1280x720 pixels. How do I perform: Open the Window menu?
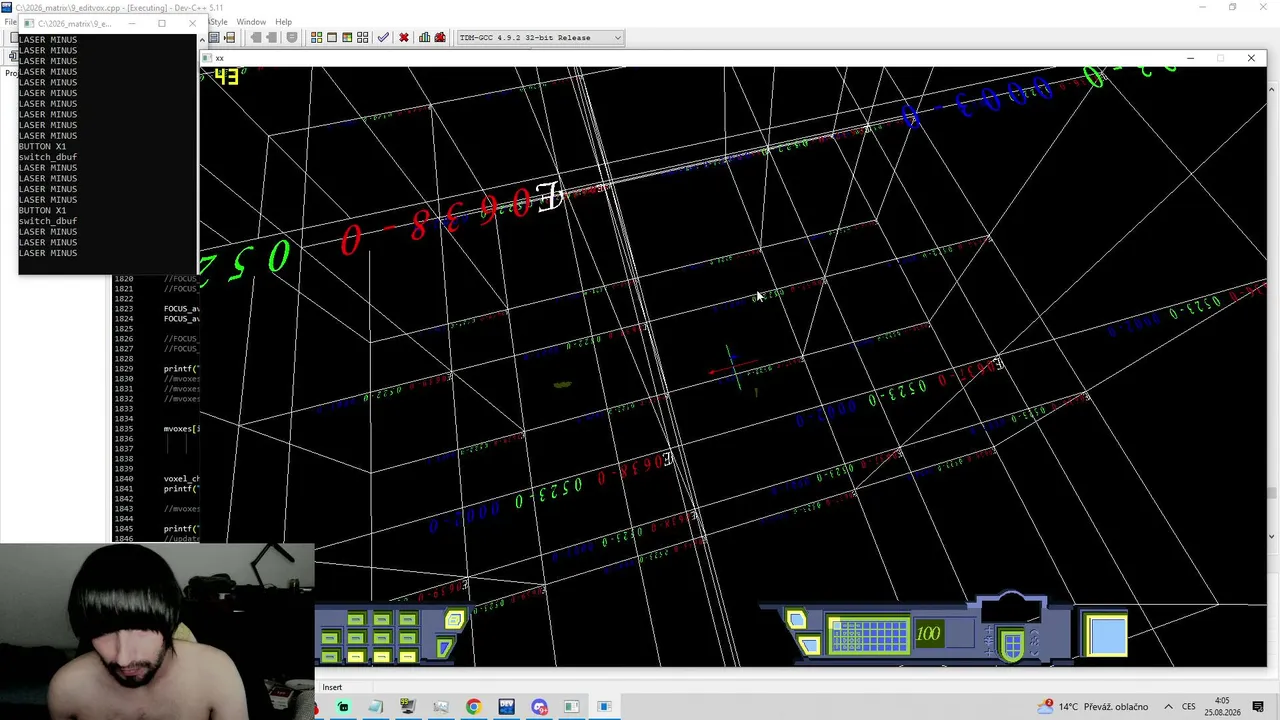click(251, 21)
